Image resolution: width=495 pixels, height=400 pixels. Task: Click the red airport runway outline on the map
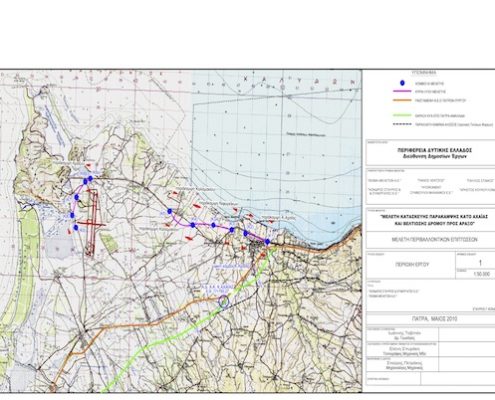92,223
